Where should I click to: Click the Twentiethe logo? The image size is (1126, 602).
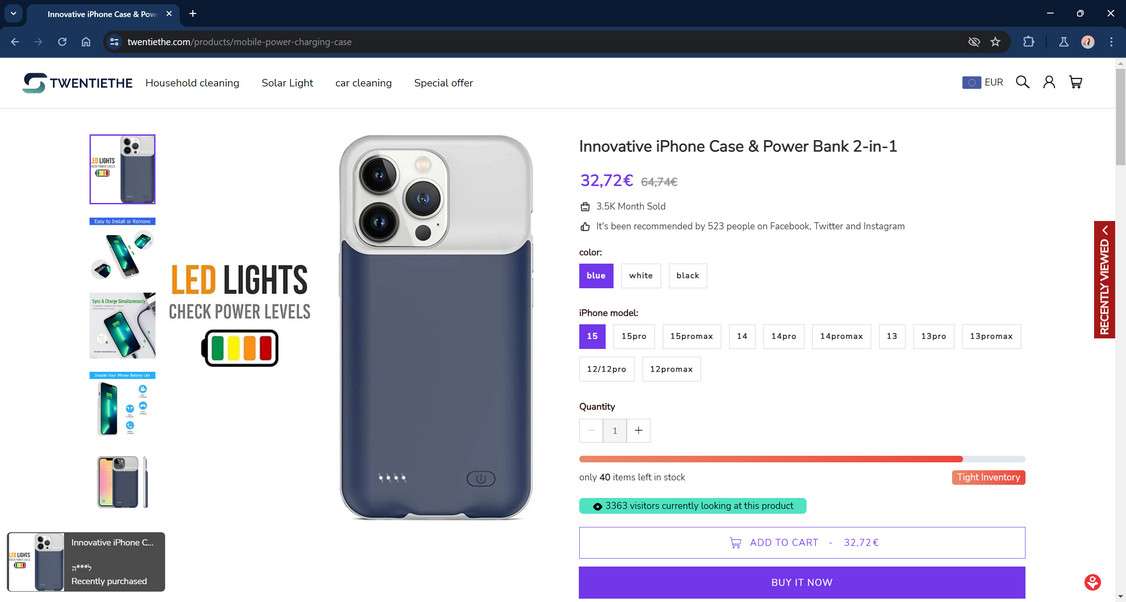coord(78,83)
